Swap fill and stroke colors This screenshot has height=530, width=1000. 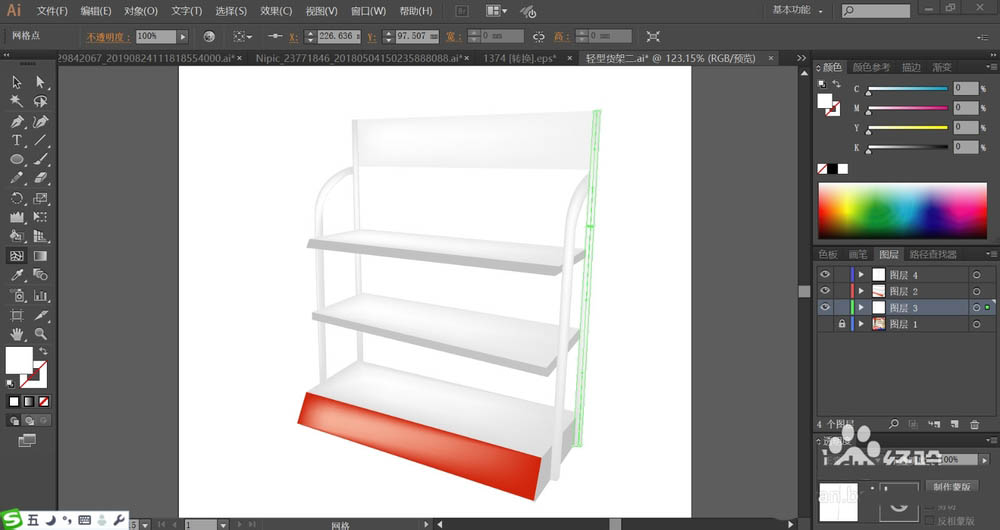[43, 351]
